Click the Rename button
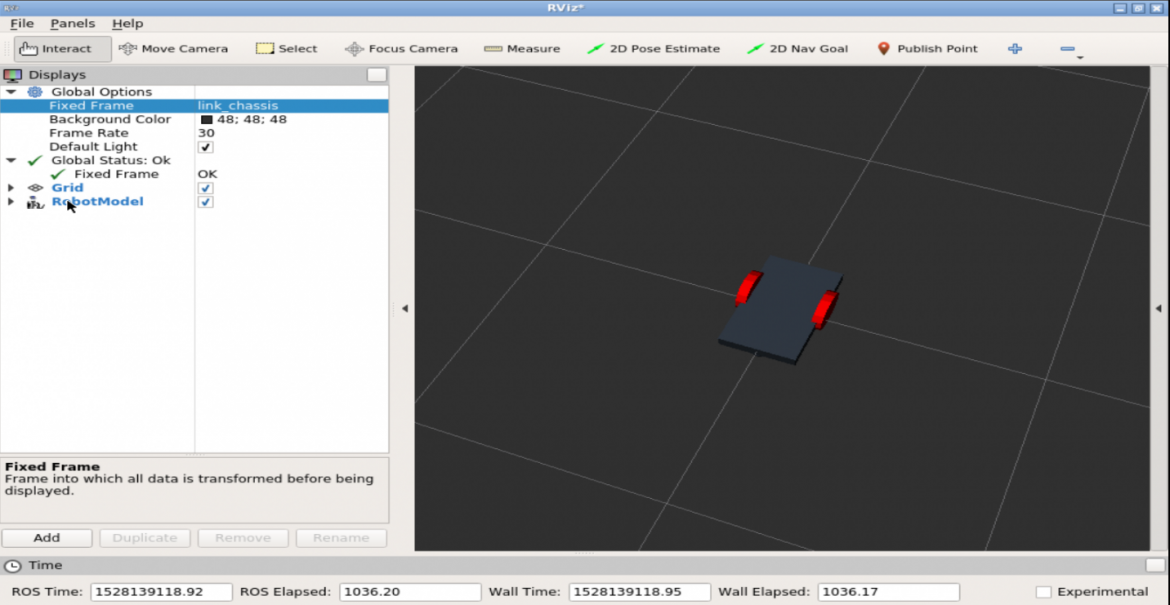 tap(341, 538)
